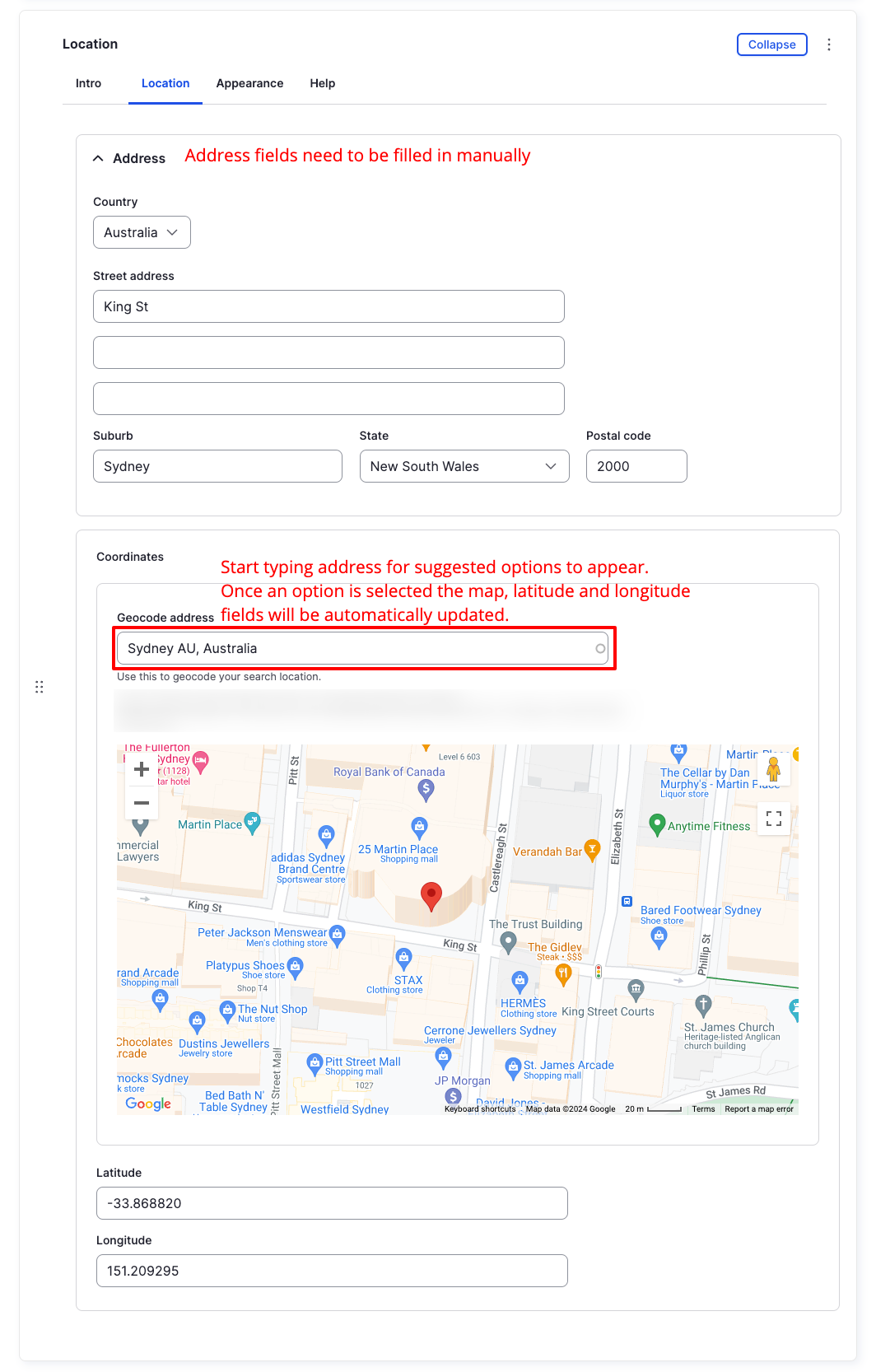The width and height of the screenshot is (890, 1372).
Task: Click the Suburb field containing Sydney
Action: pos(217,466)
